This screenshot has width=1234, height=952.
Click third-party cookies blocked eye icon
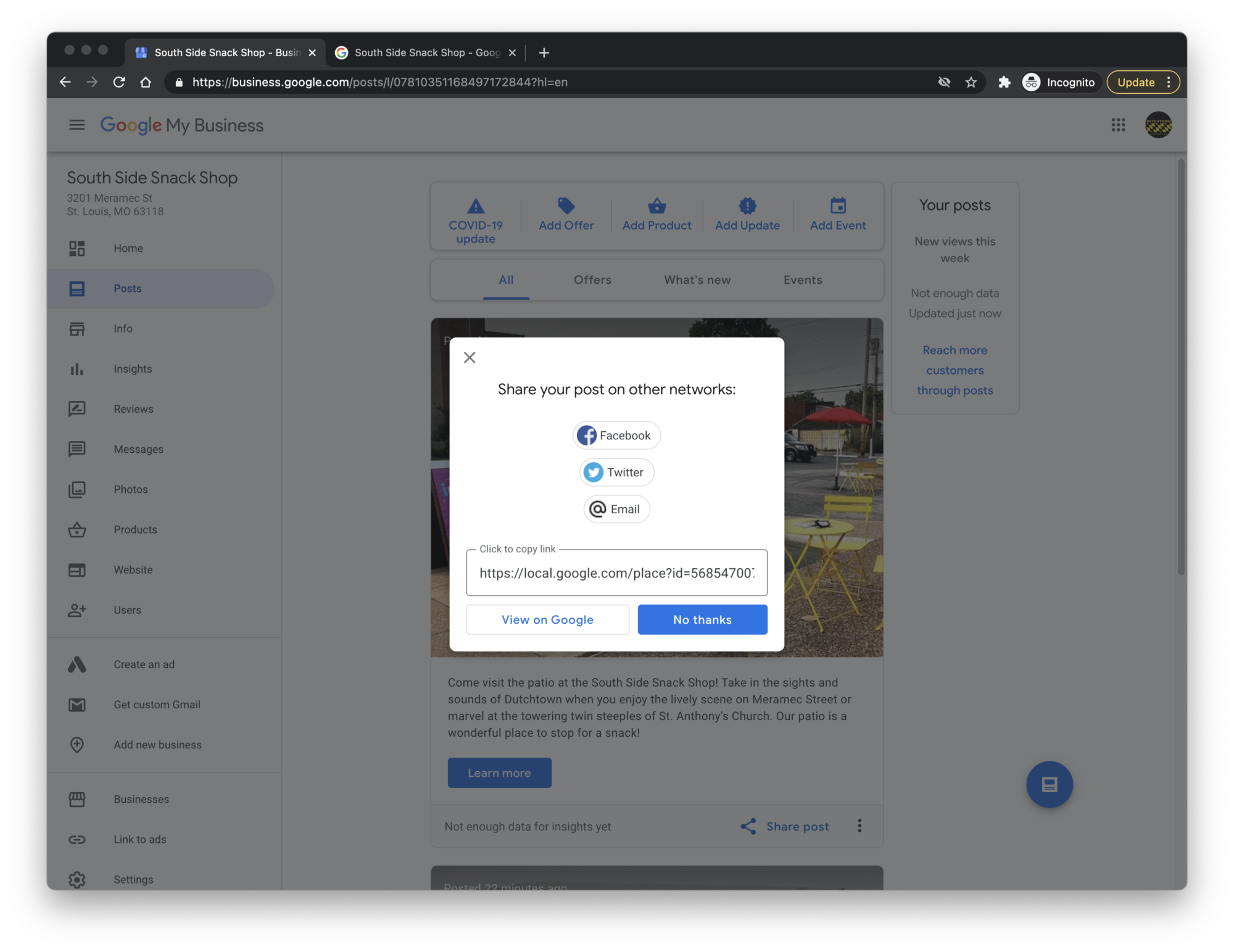(x=943, y=82)
